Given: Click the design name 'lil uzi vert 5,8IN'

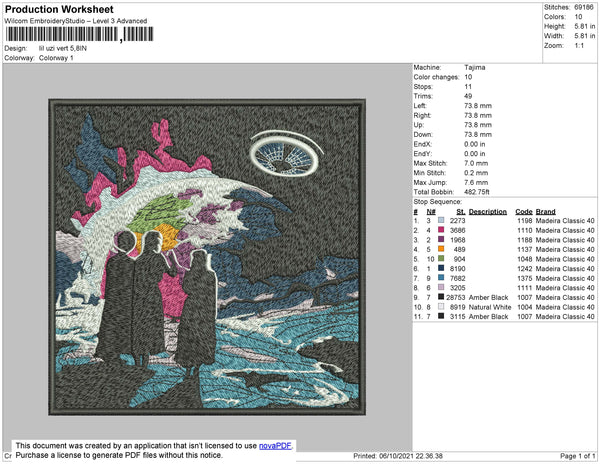Looking at the screenshot, I should click(63, 49).
